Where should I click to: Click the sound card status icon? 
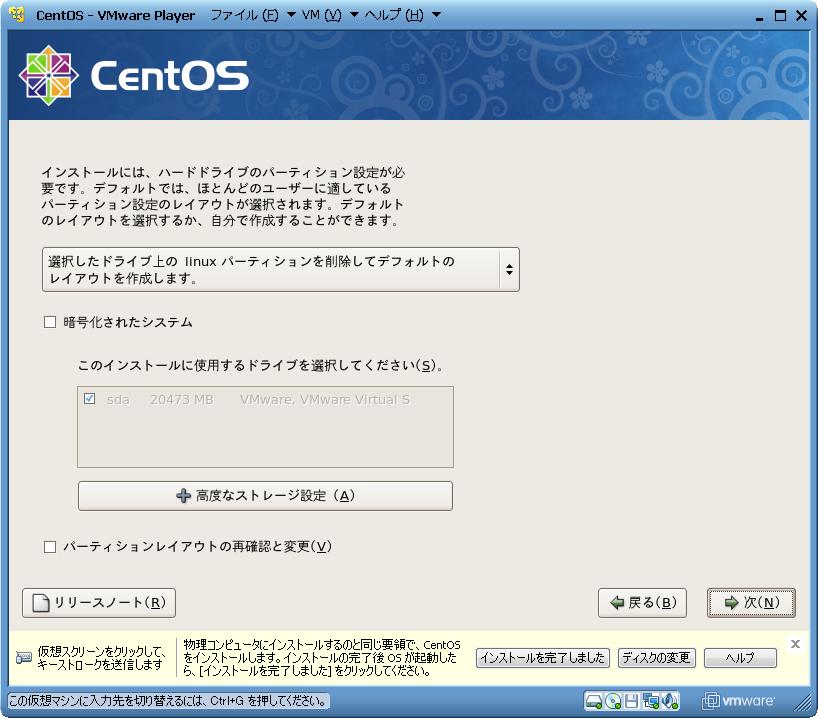click(x=671, y=700)
